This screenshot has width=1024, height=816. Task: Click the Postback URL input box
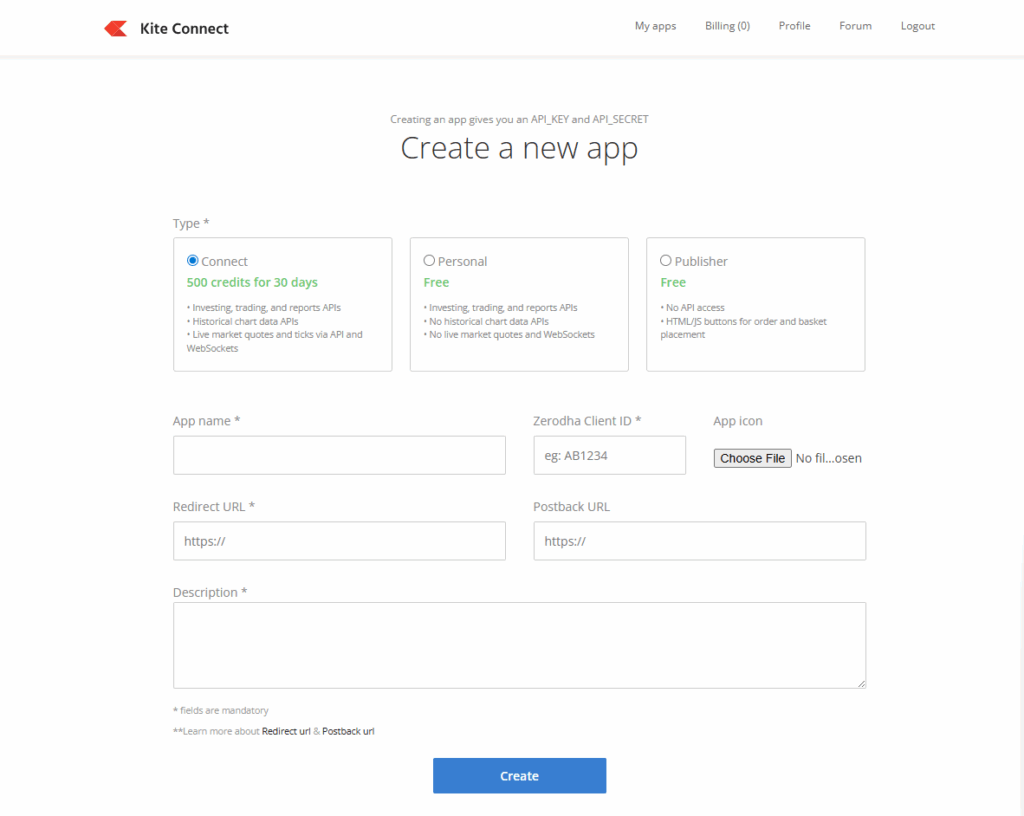[699, 541]
